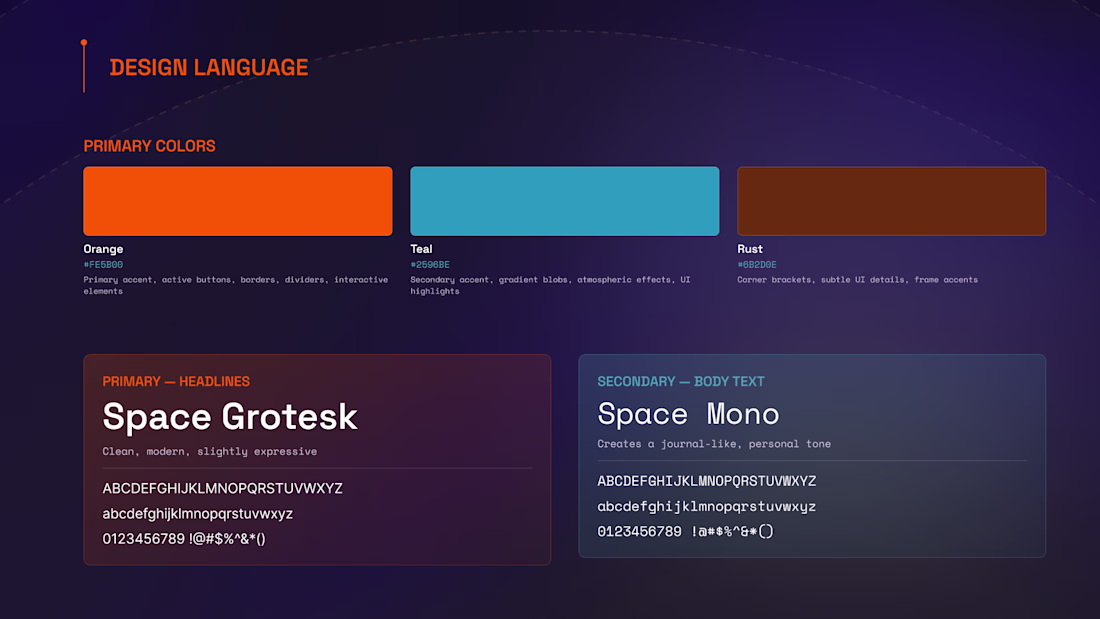The image size is (1100, 619).
Task: Click the Space Grotesk font name
Action: [230, 416]
